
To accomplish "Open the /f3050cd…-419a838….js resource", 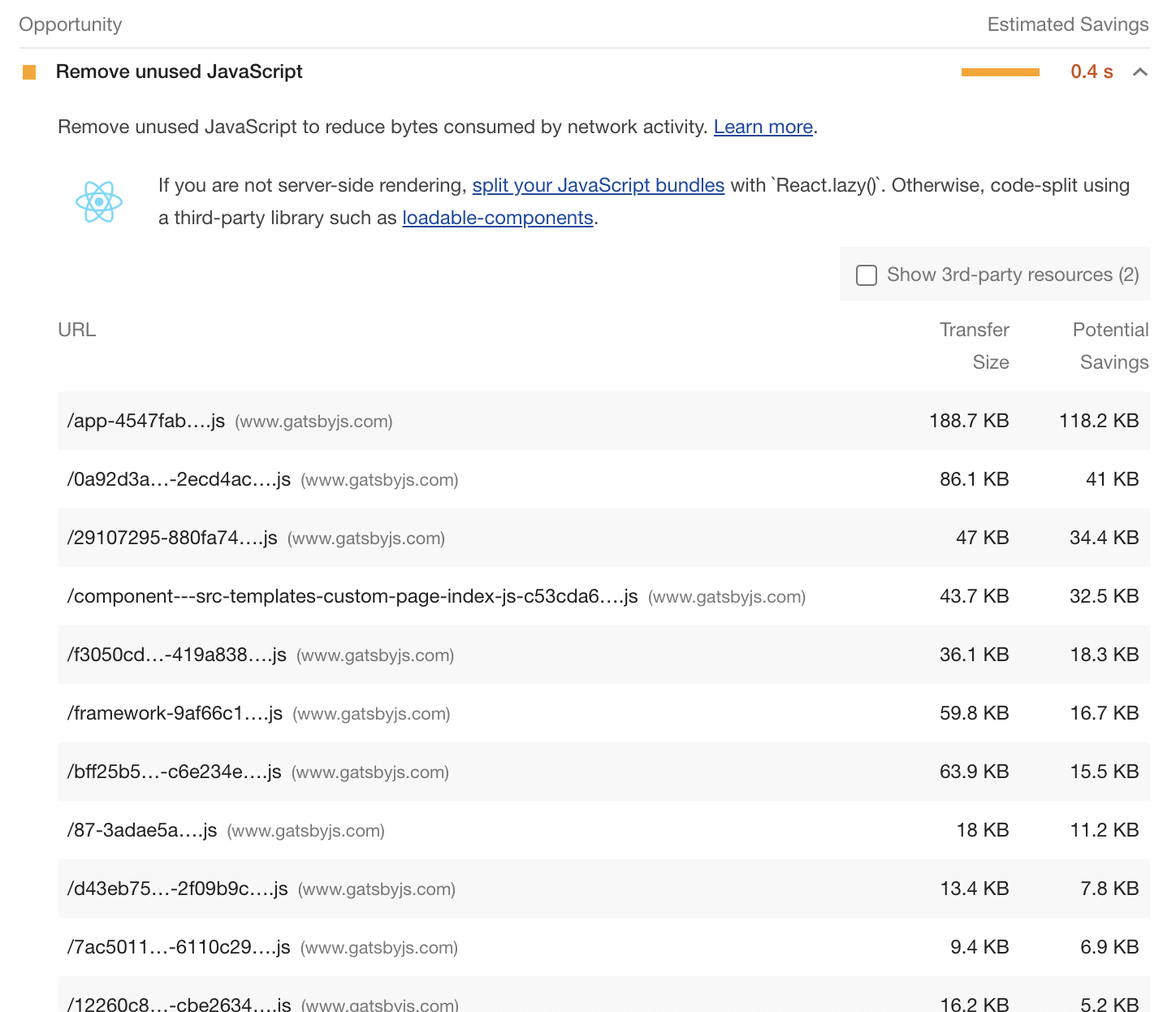I will pos(176,655).
